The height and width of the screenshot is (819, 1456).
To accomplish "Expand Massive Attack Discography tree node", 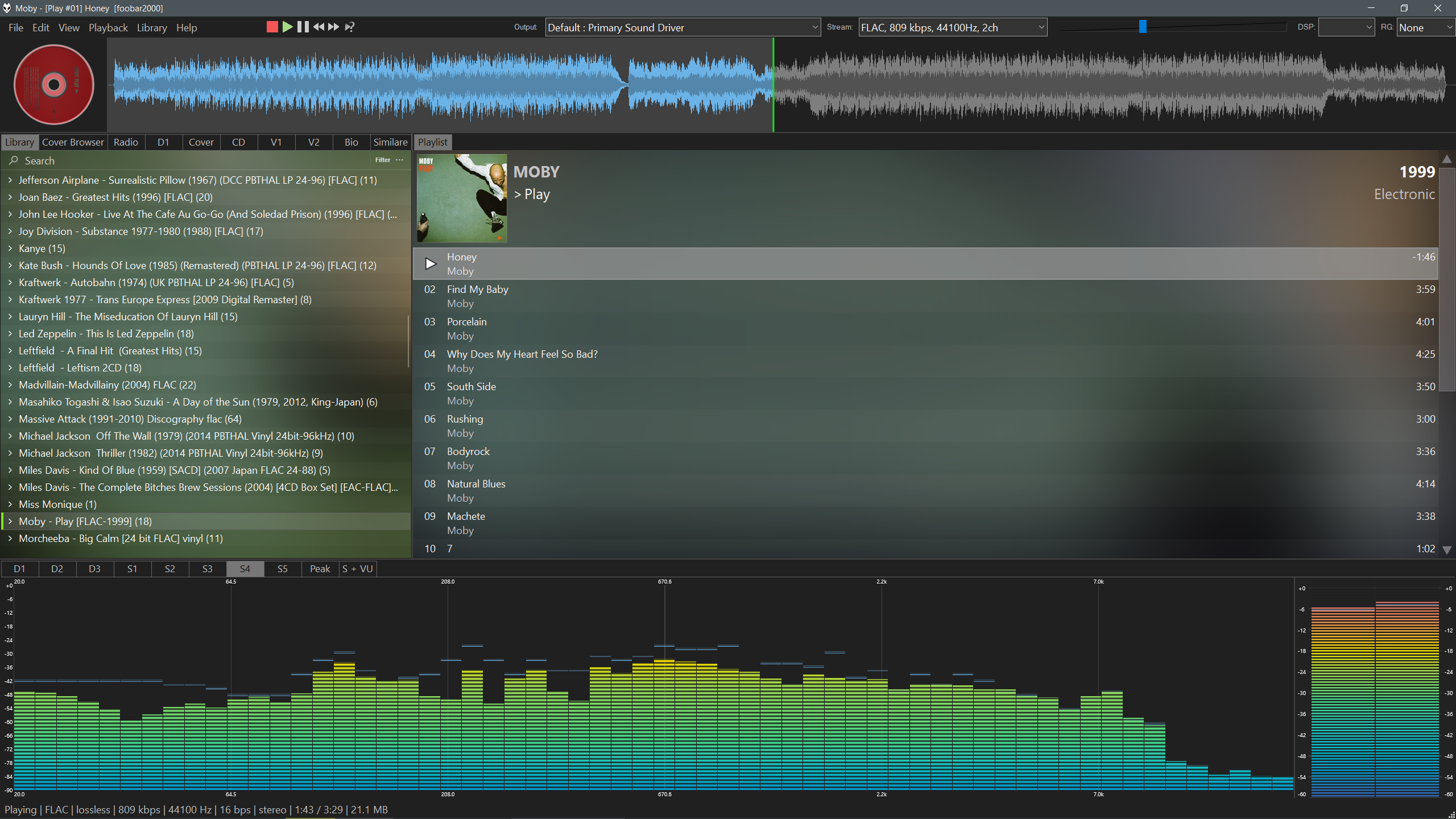I will coord(10,419).
